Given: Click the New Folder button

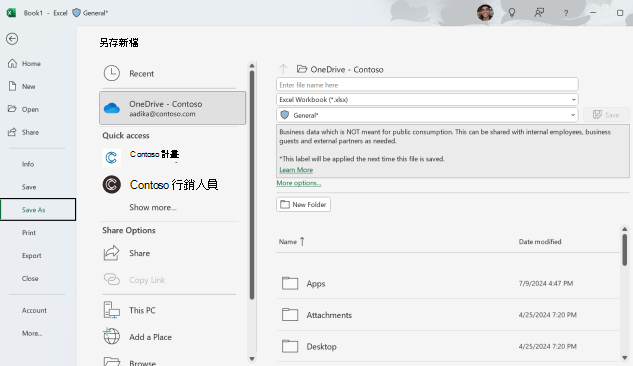Looking at the screenshot, I should 304,204.
